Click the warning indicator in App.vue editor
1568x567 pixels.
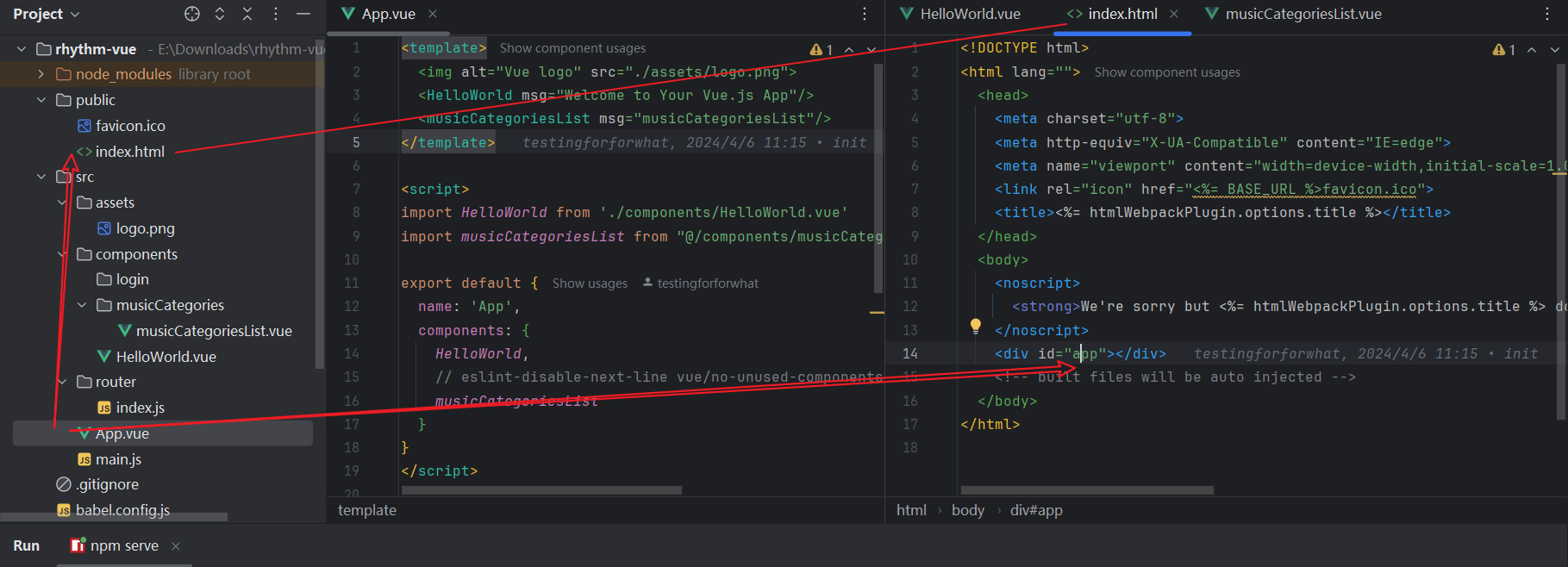[x=821, y=50]
